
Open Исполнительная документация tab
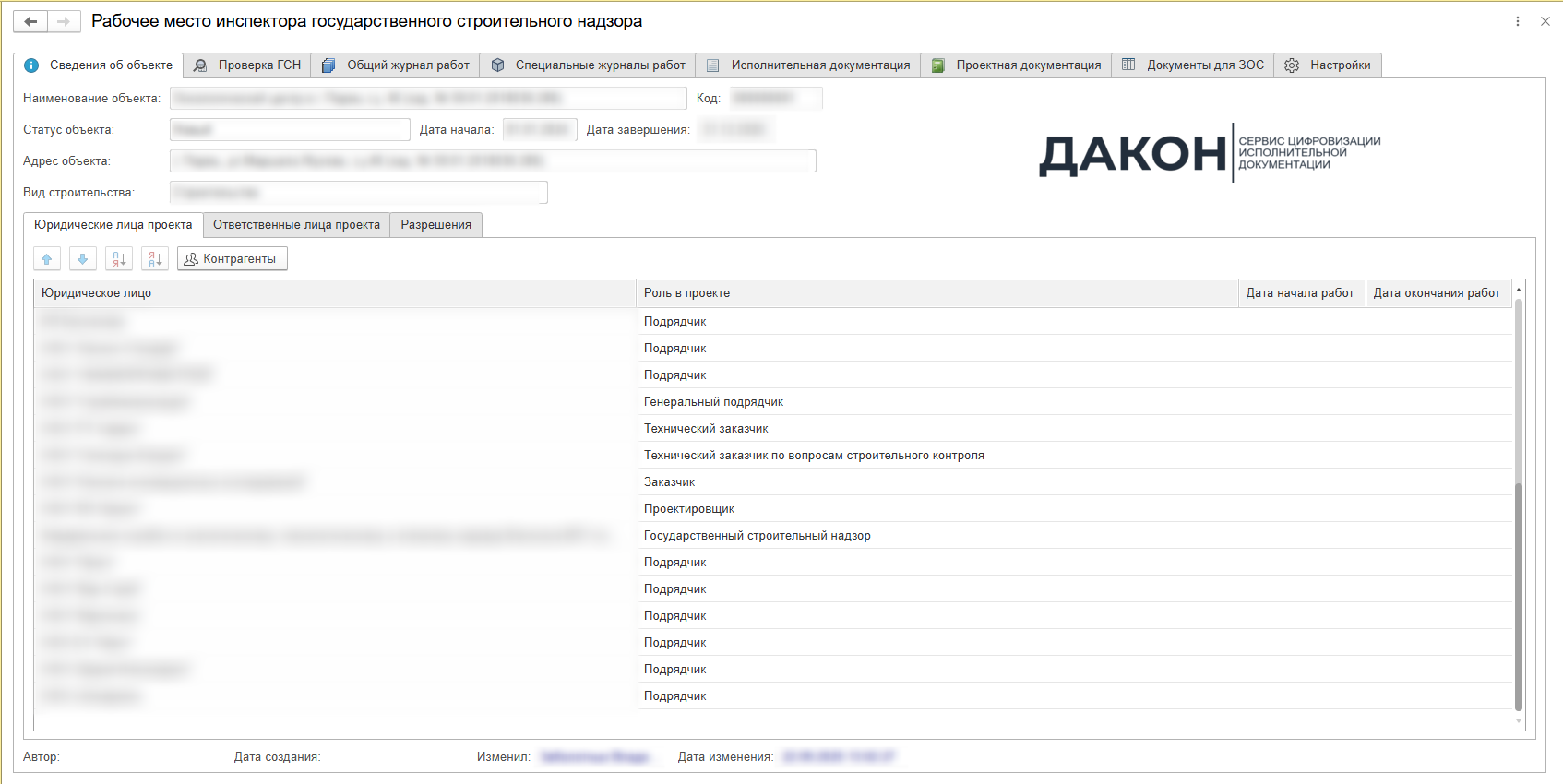tap(808, 65)
